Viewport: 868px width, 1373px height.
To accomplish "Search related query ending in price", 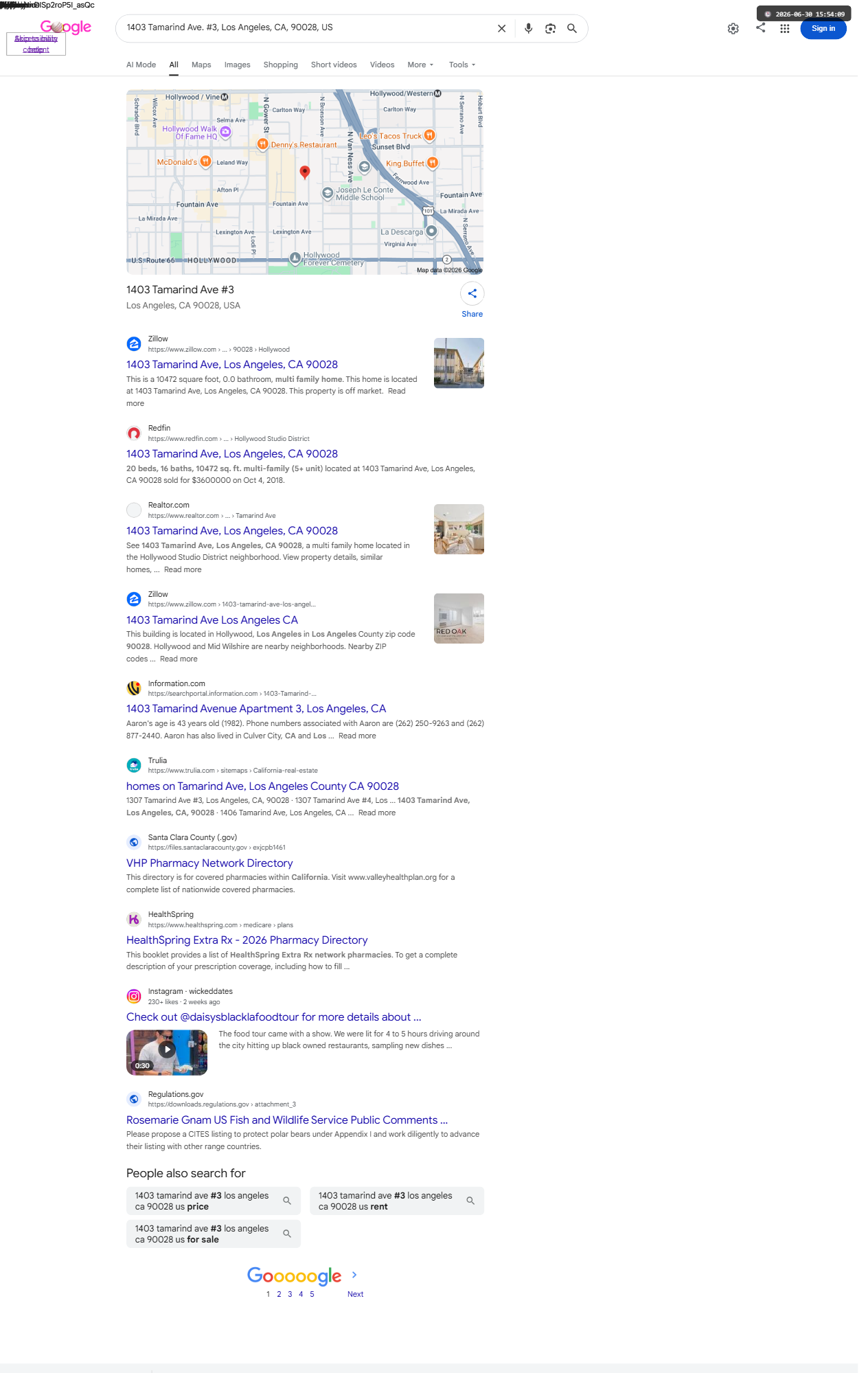I will [214, 1201].
